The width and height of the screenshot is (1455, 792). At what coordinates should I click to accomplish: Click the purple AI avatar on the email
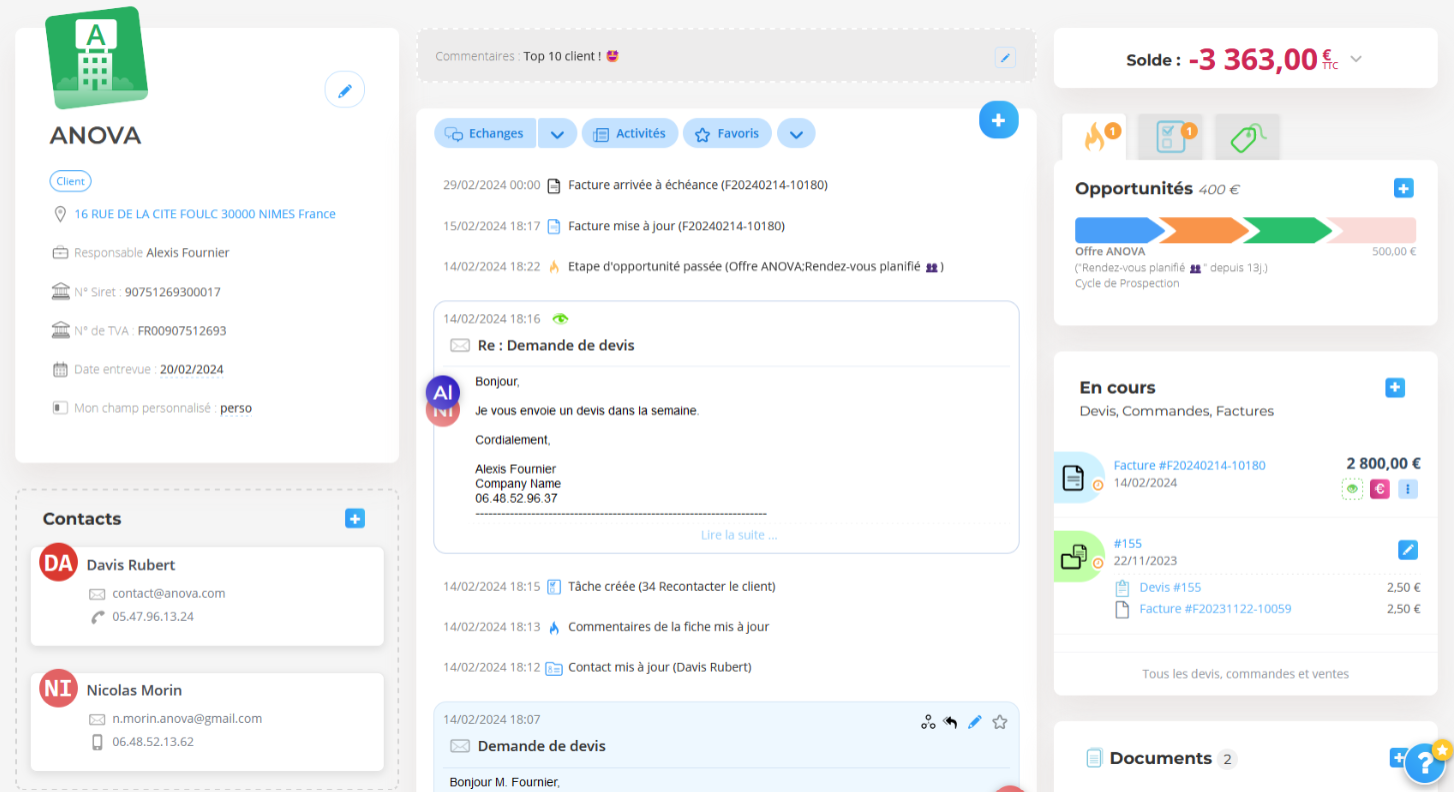444,392
